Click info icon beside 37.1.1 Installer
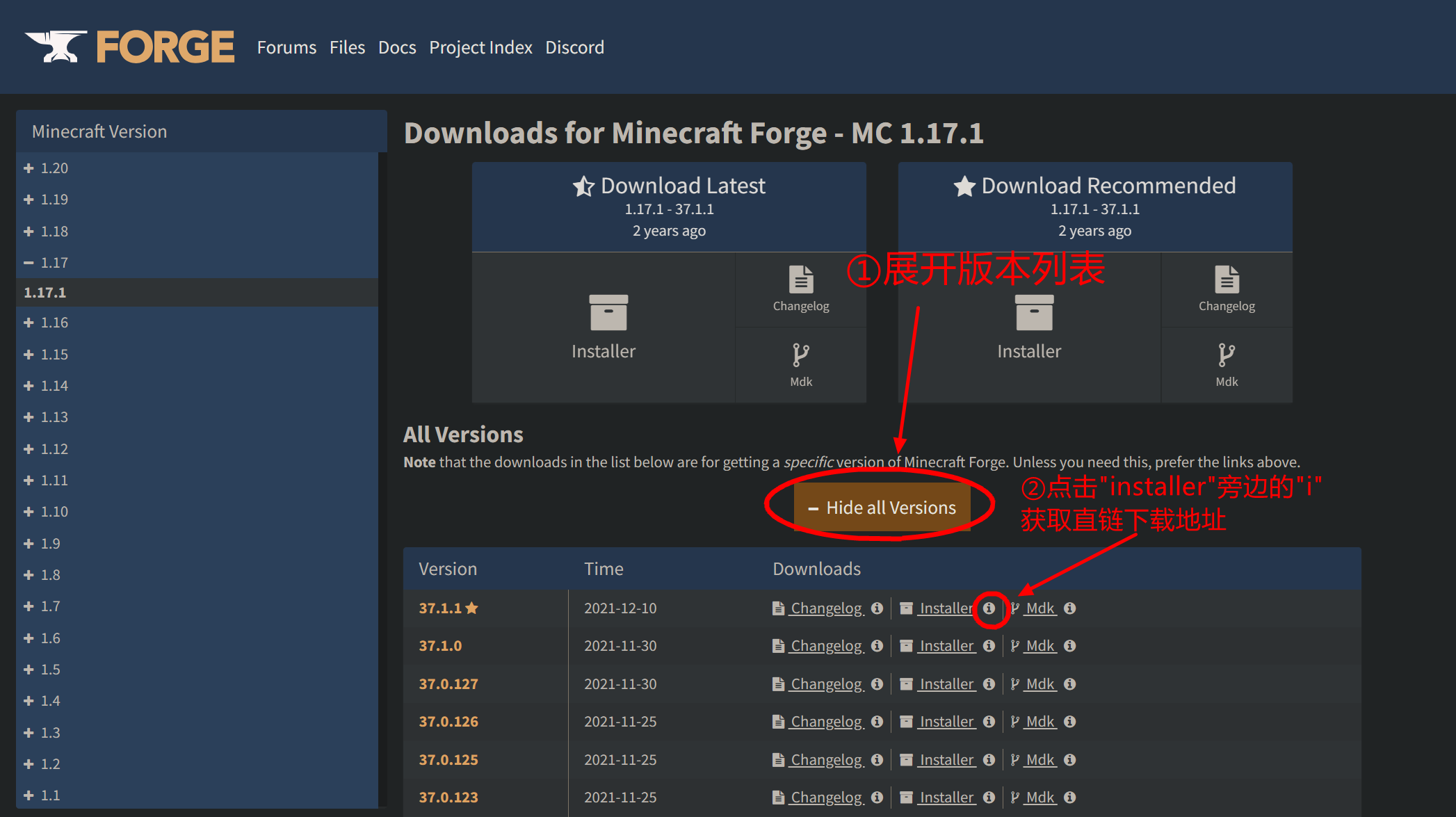This screenshot has width=1456, height=817. point(989,608)
